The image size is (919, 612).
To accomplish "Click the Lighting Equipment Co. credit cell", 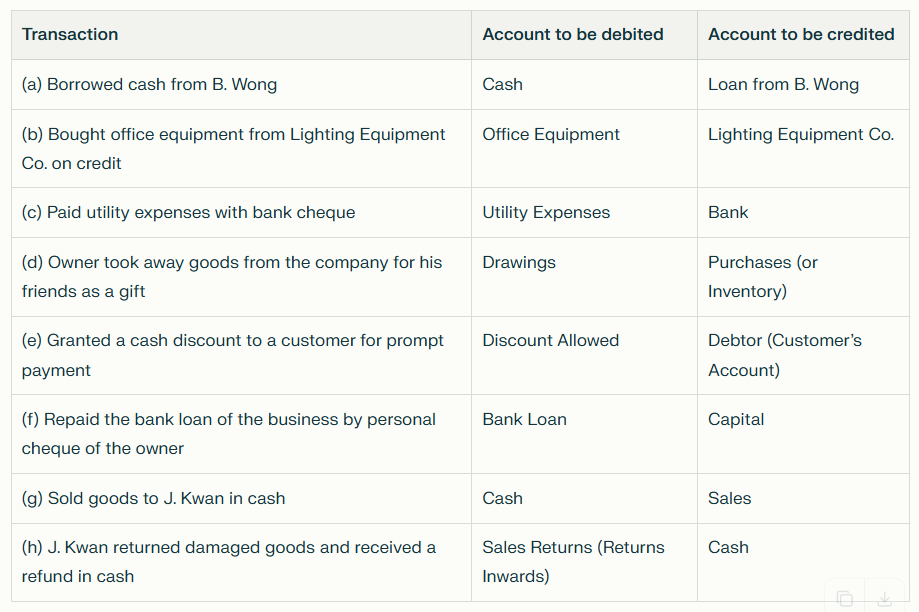I will (801, 135).
